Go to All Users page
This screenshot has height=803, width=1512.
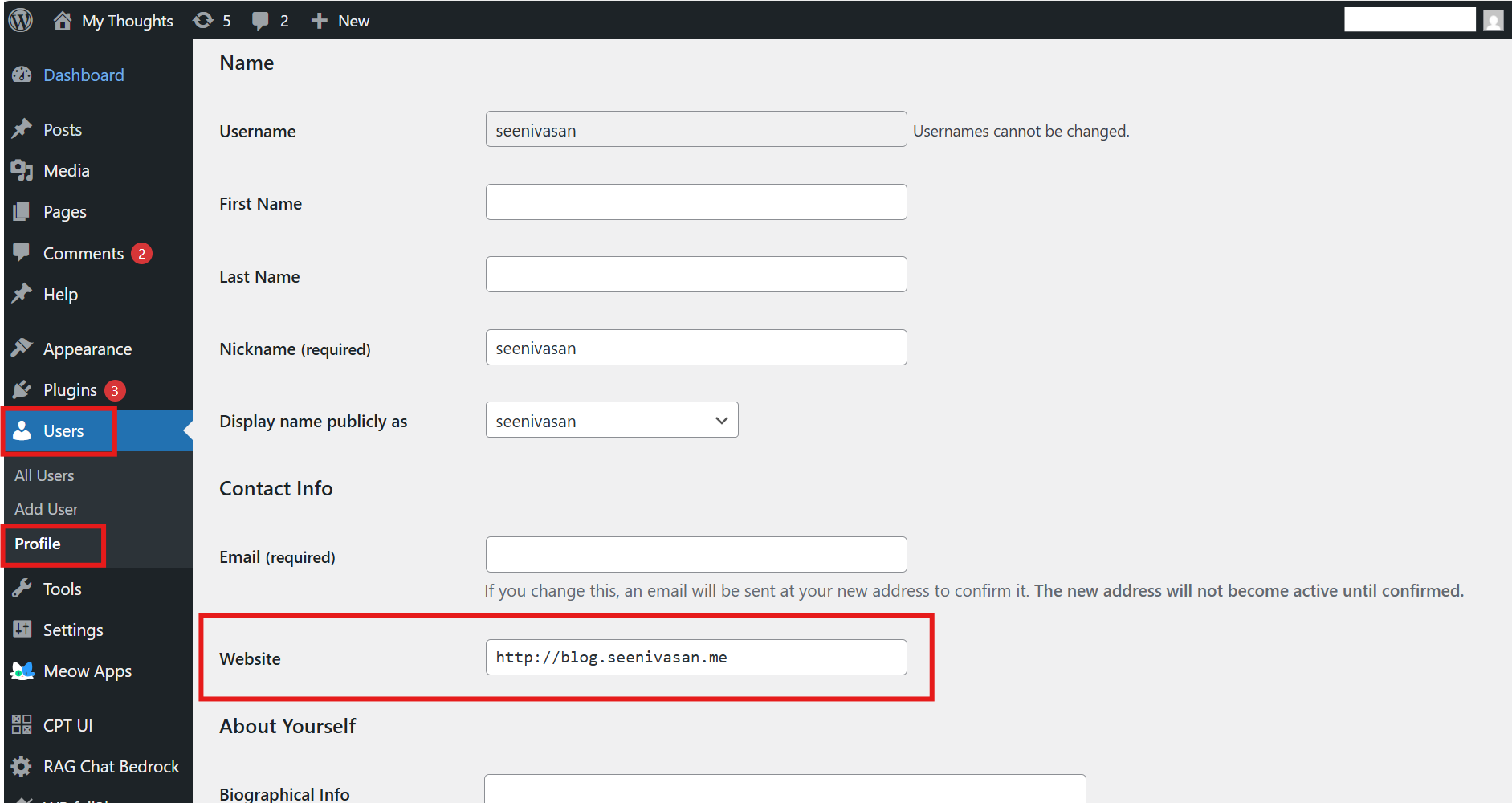click(x=44, y=475)
